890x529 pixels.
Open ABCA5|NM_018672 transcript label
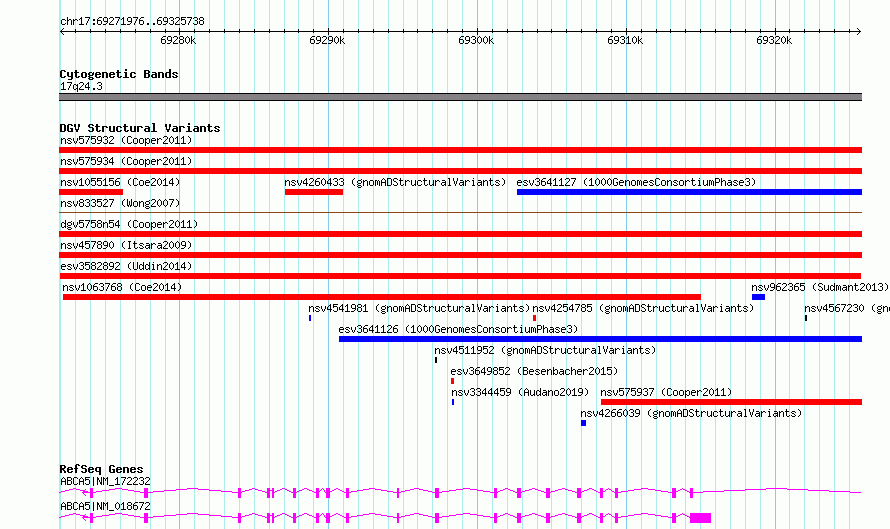pyautogui.click(x=105, y=506)
